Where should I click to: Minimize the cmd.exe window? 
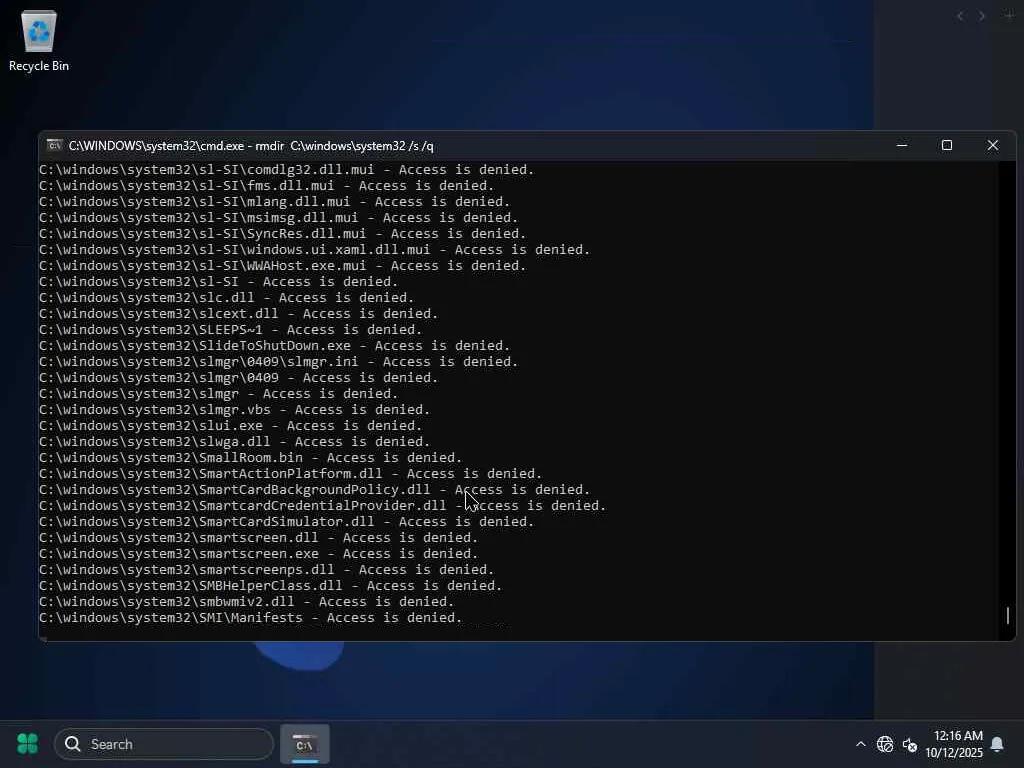tap(902, 145)
